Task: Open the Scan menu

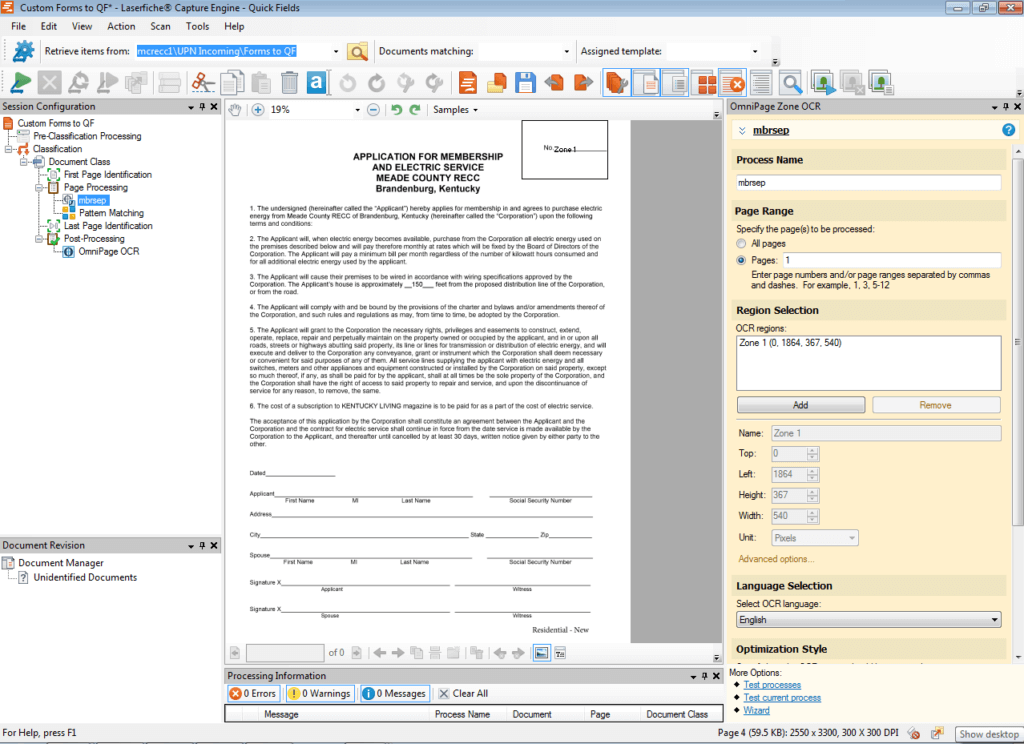Action: [x=161, y=26]
